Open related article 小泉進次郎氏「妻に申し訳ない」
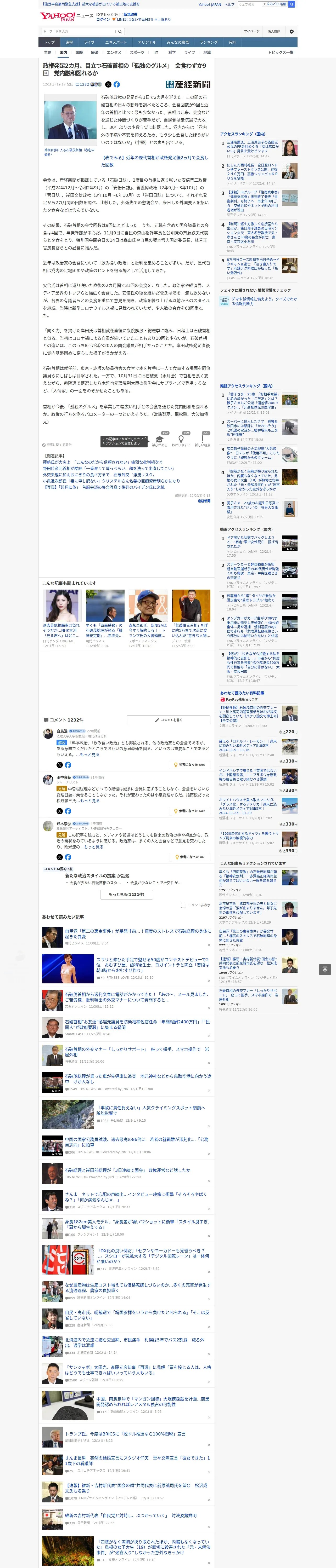Image resolution: width=336 pixels, height=1568 pixels. [111, 480]
